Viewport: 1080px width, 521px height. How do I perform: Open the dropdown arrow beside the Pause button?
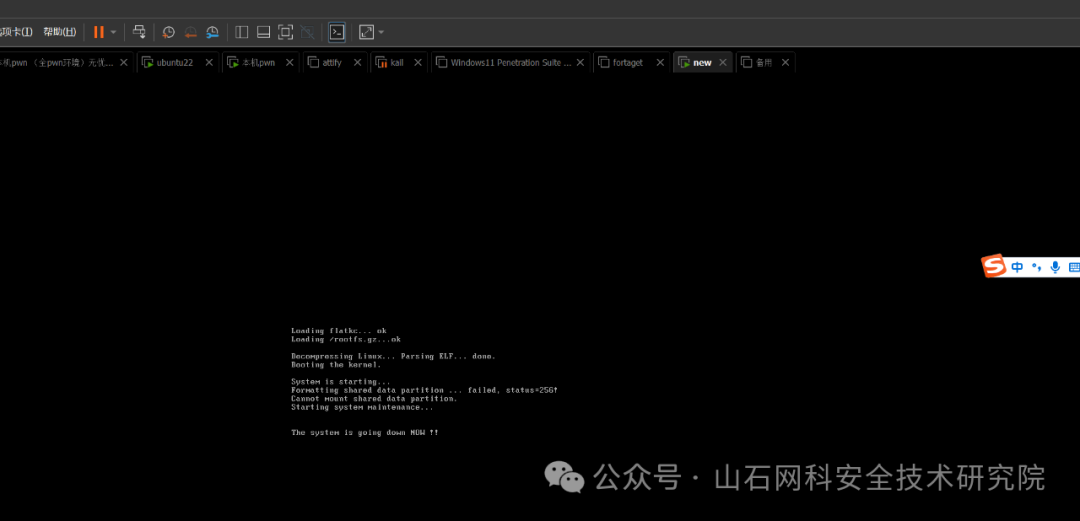point(114,32)
